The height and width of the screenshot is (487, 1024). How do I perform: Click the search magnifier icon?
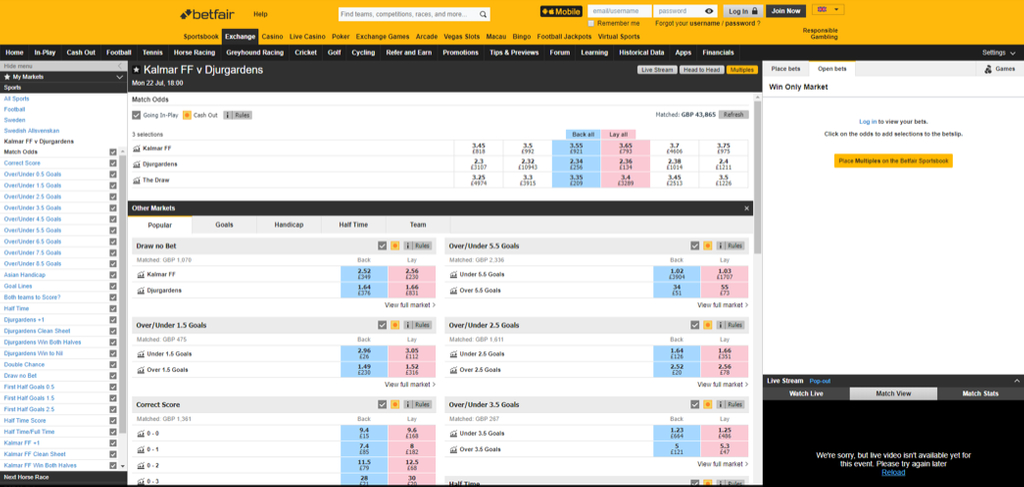click(x=483, y=14)
